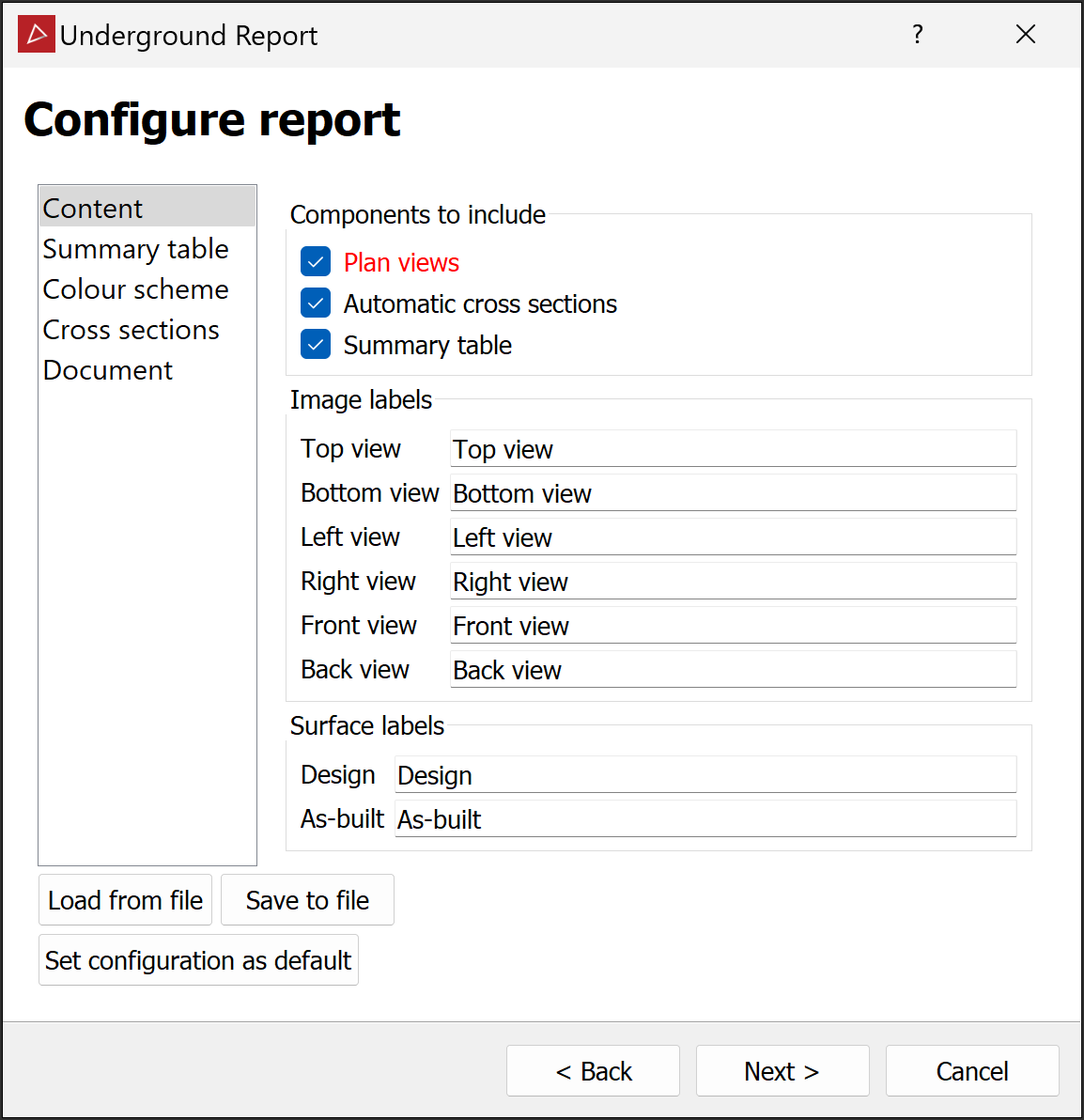
Task: Go to the Next wizard step
Action: click(782, 1071)
